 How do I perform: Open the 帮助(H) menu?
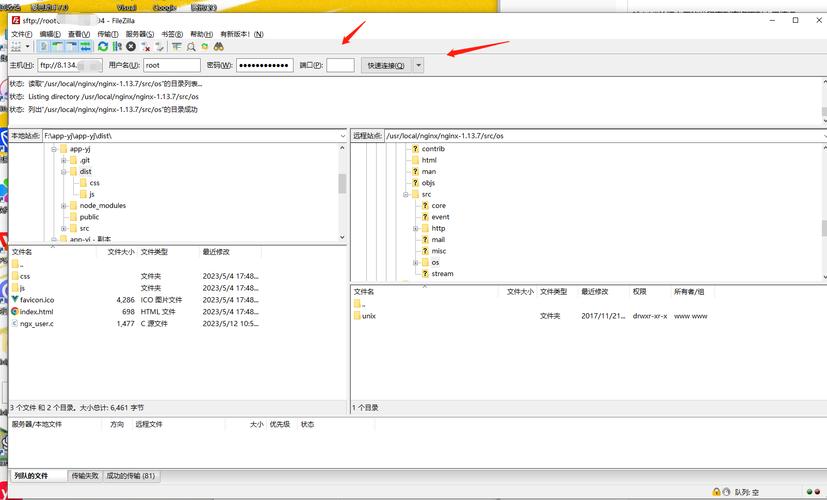point(201,34)
